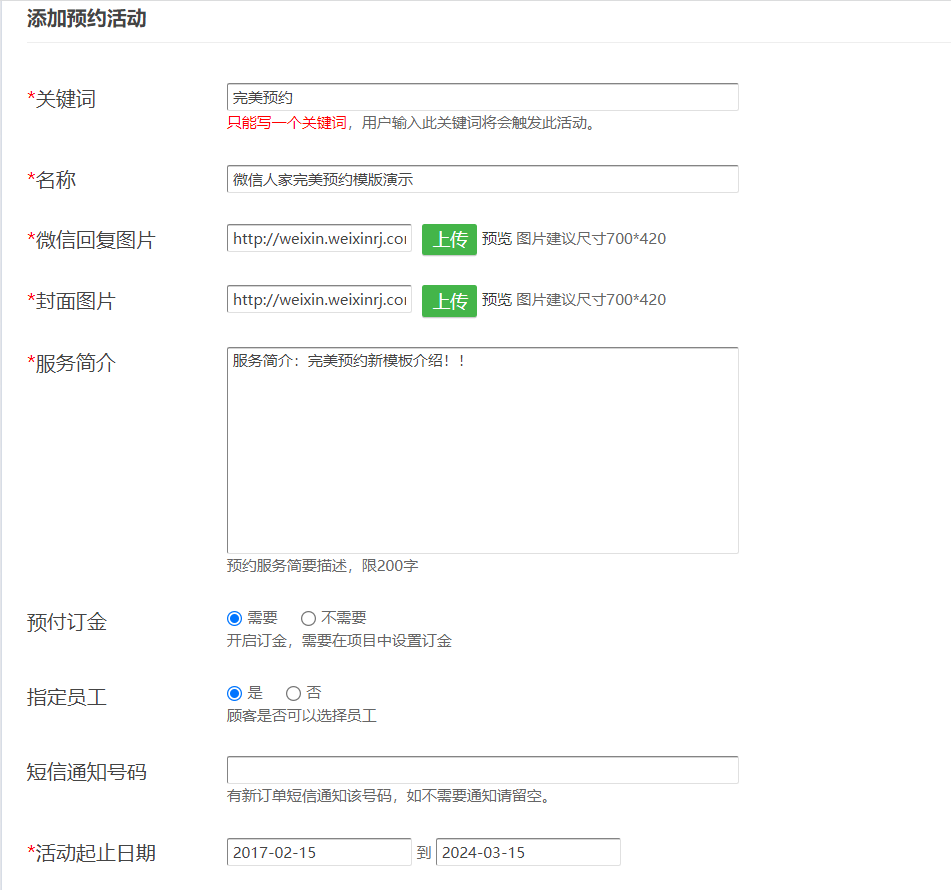Image resolution: width=951 pixels, height=890 pixels.
Task: Click the empty 短信通知号码 input
Action: [x=482, y=770]
